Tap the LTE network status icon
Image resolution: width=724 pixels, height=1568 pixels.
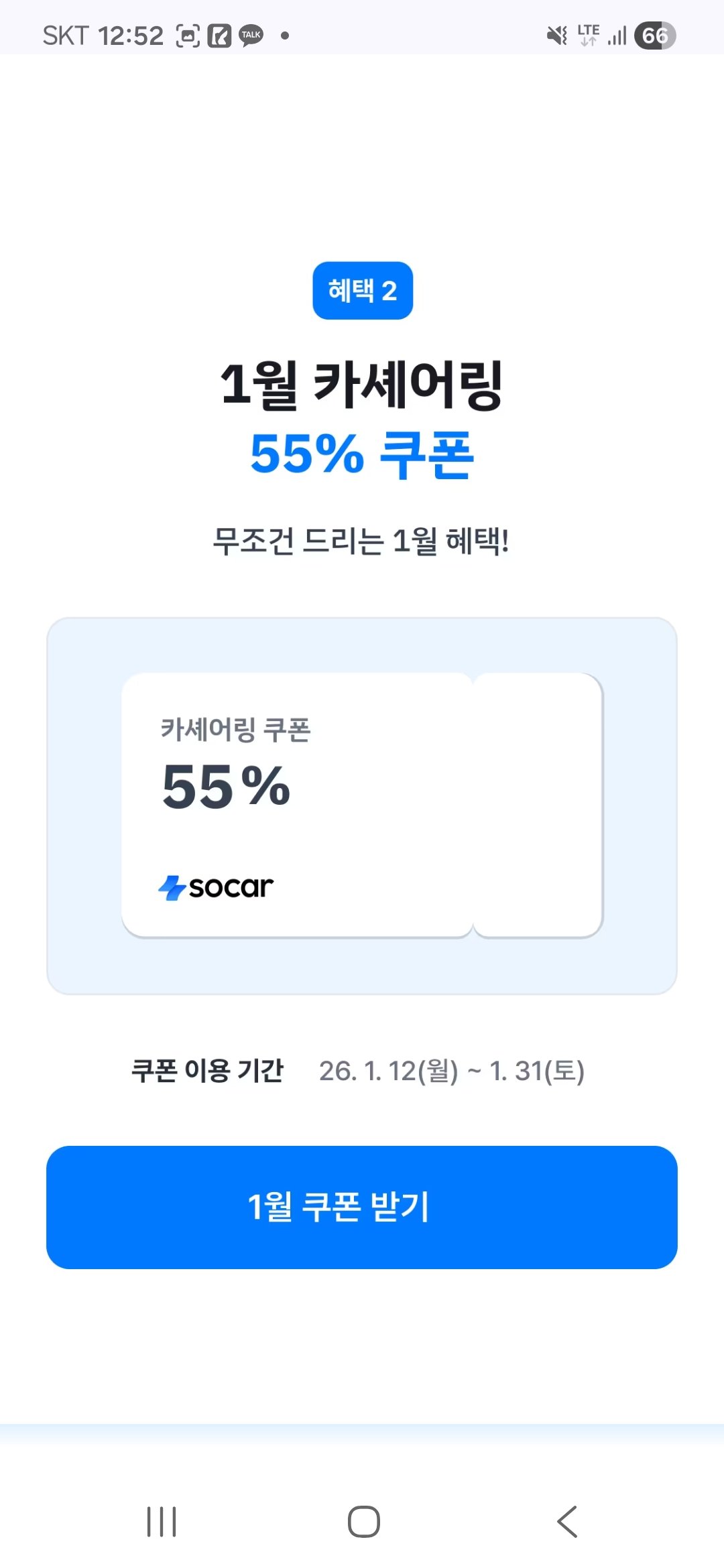[588, 36]
